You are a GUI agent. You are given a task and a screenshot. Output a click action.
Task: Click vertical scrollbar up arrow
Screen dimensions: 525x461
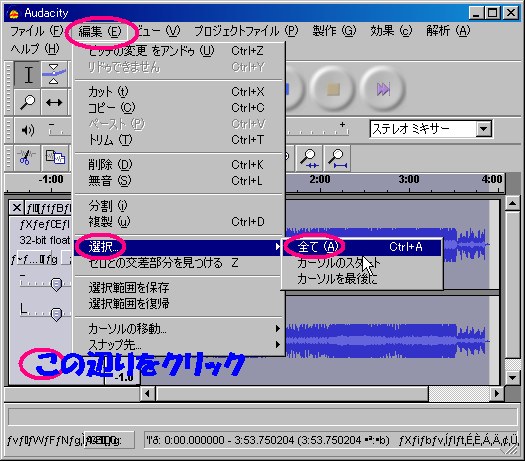coord(512,203)
